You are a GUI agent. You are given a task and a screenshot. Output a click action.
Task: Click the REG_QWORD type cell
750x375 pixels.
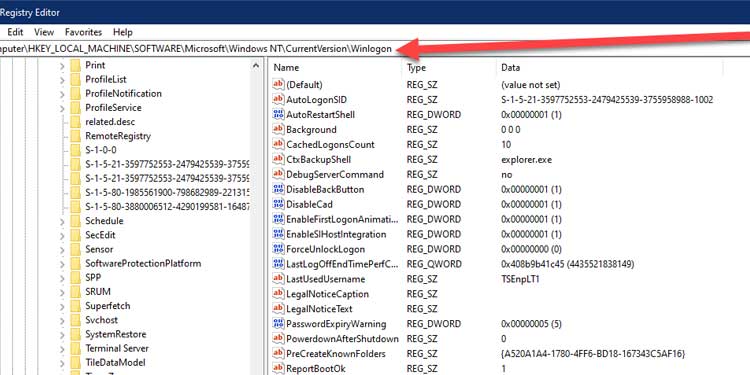point(434,264)
